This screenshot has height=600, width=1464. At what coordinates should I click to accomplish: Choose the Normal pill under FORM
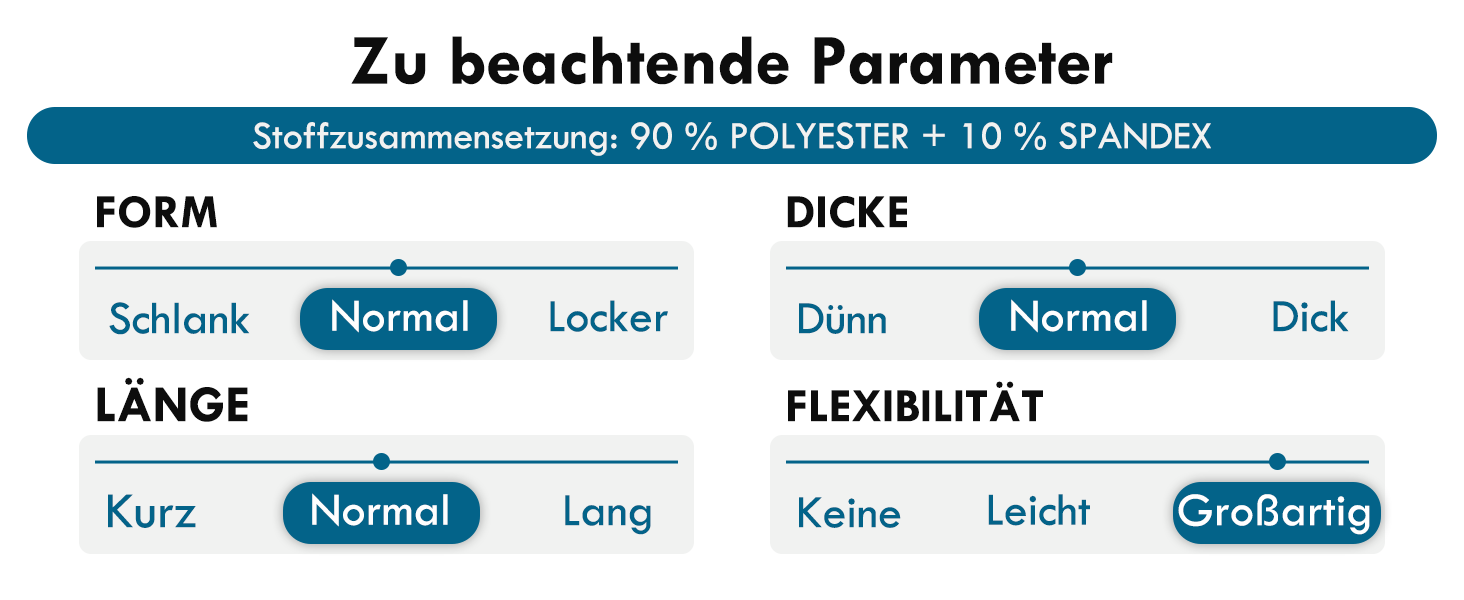pos(398,319)
